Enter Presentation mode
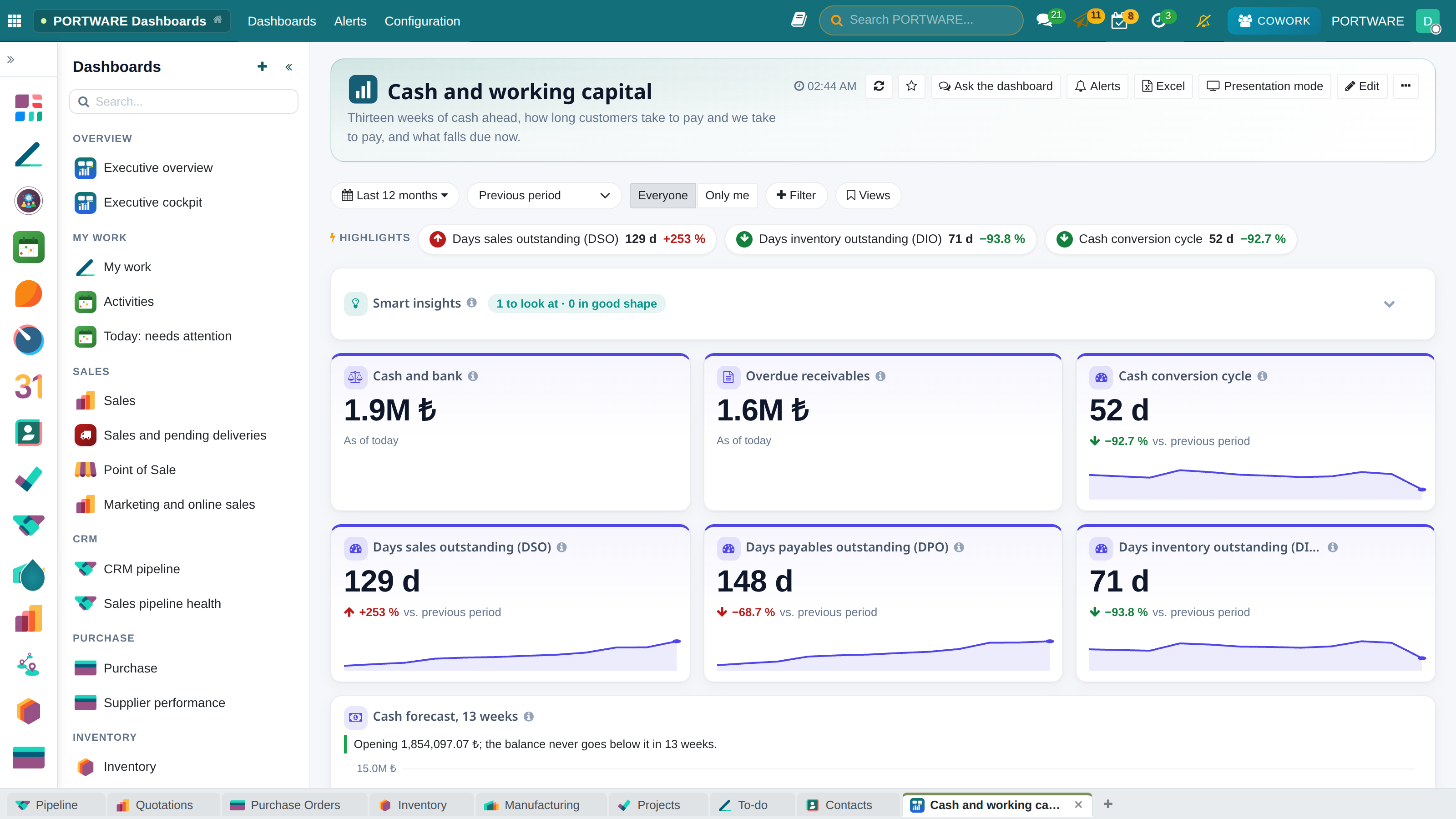The width and height of the screenshot is (1456, 819). 1265,86
